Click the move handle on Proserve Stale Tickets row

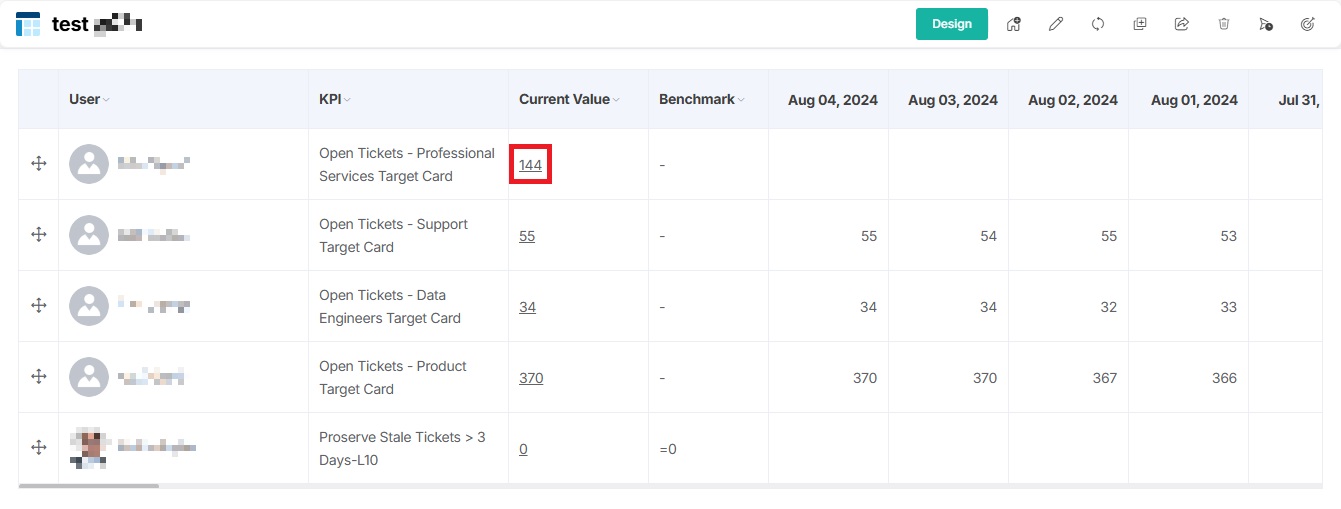pyautogui.click(x=39, y=448)
